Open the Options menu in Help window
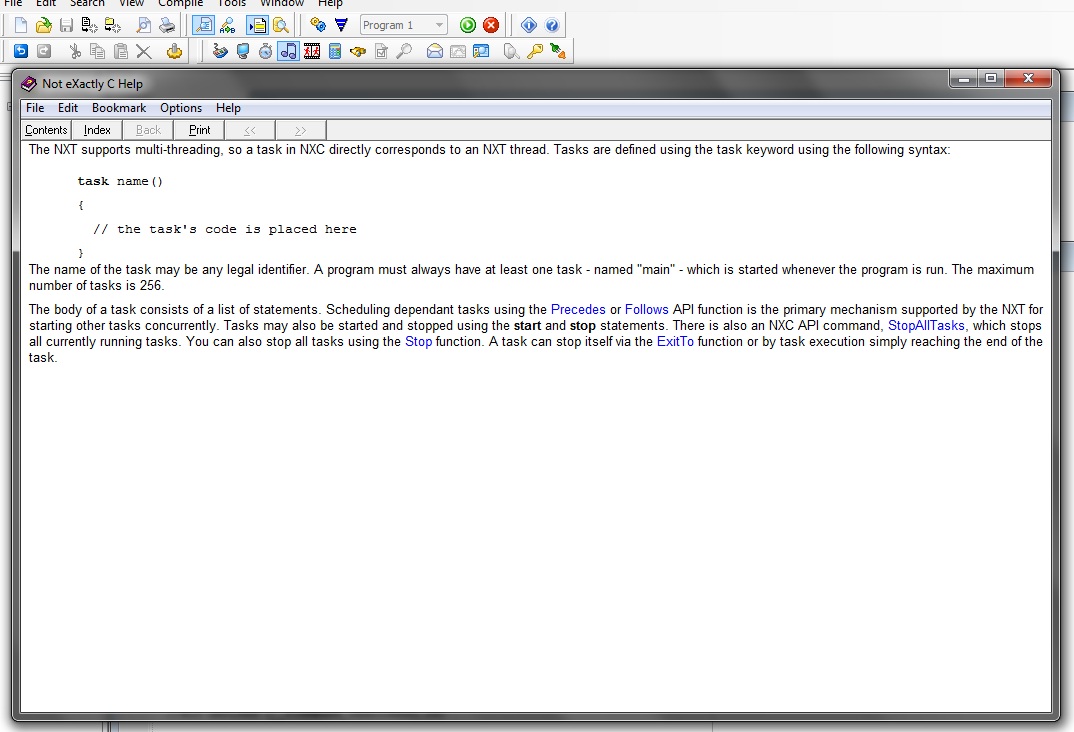1074x732 pixels. tap(181, 108)
